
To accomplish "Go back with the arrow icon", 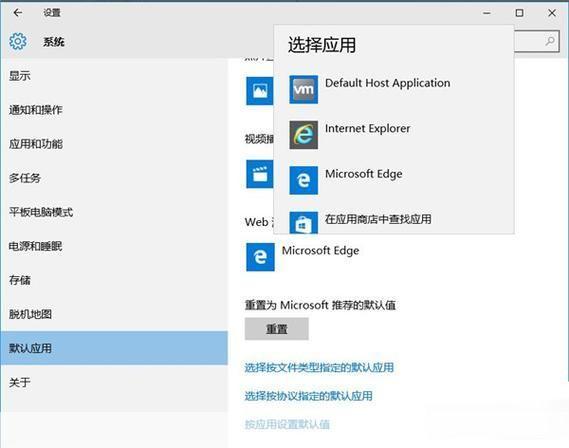I will [17, 13].
